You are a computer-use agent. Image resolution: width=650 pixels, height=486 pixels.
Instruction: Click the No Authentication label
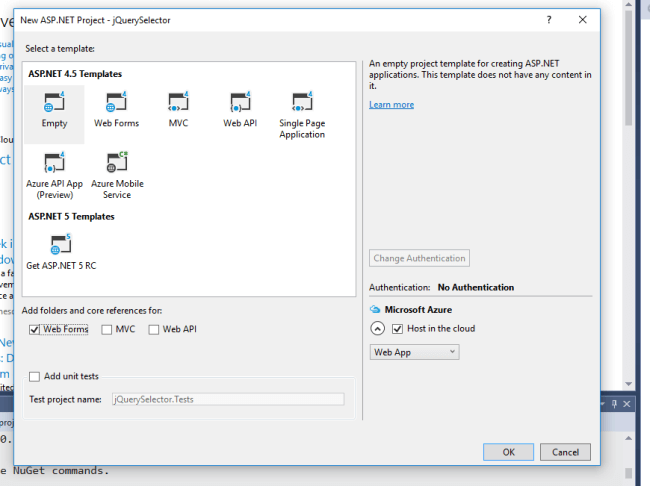tap(476, 287)
